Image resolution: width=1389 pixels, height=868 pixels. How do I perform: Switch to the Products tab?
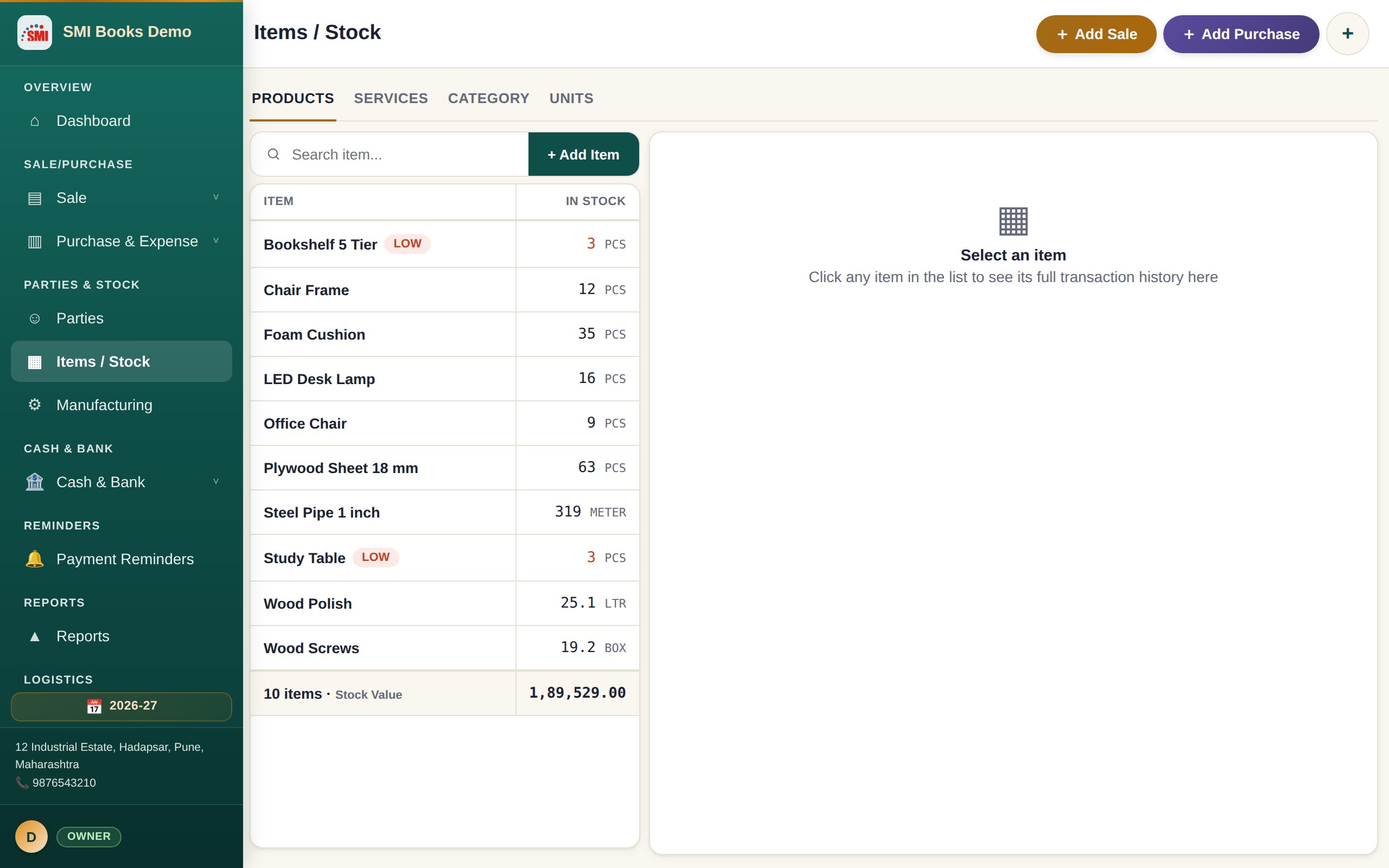click(x=293, y=98)
